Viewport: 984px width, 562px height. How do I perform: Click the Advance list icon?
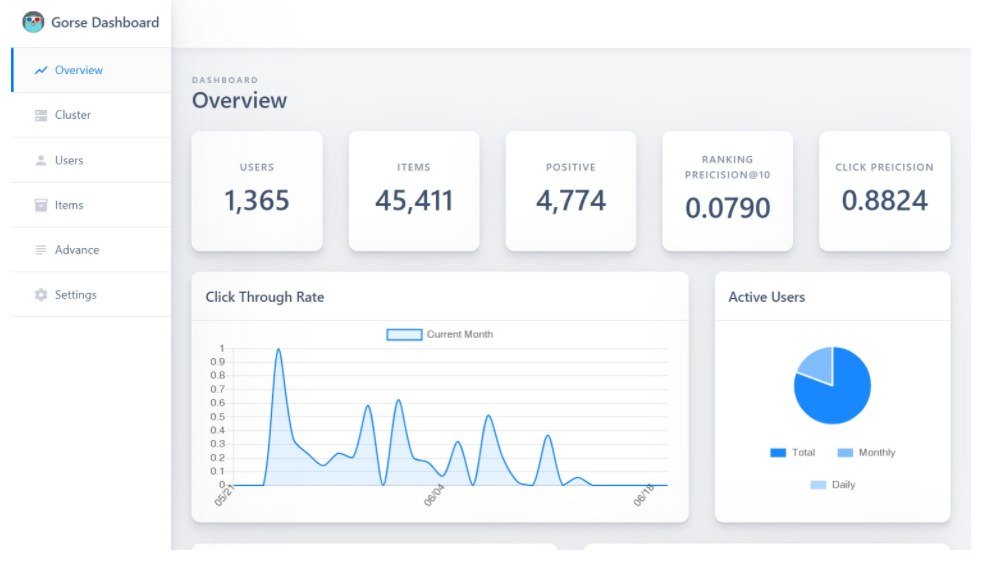coord(41,250)
